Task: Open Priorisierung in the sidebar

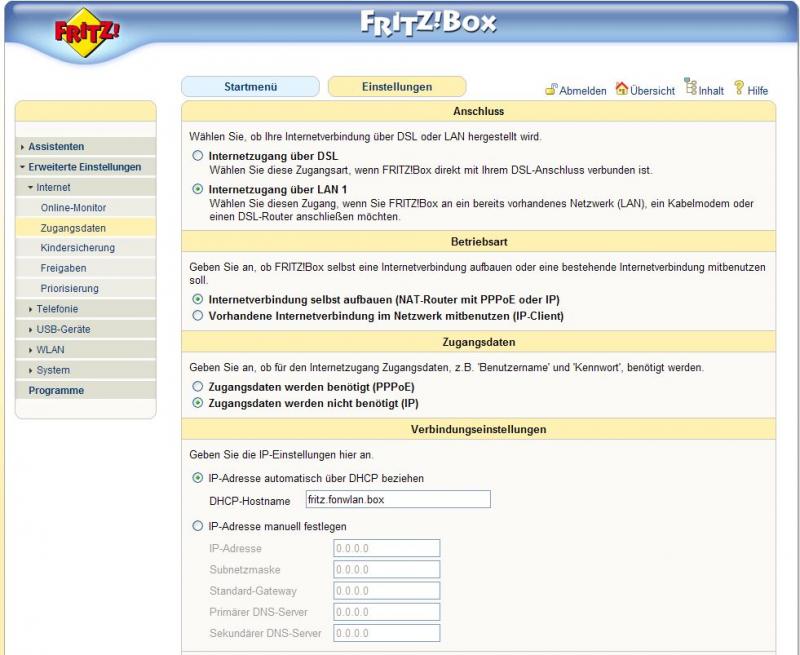Action: 86,288
